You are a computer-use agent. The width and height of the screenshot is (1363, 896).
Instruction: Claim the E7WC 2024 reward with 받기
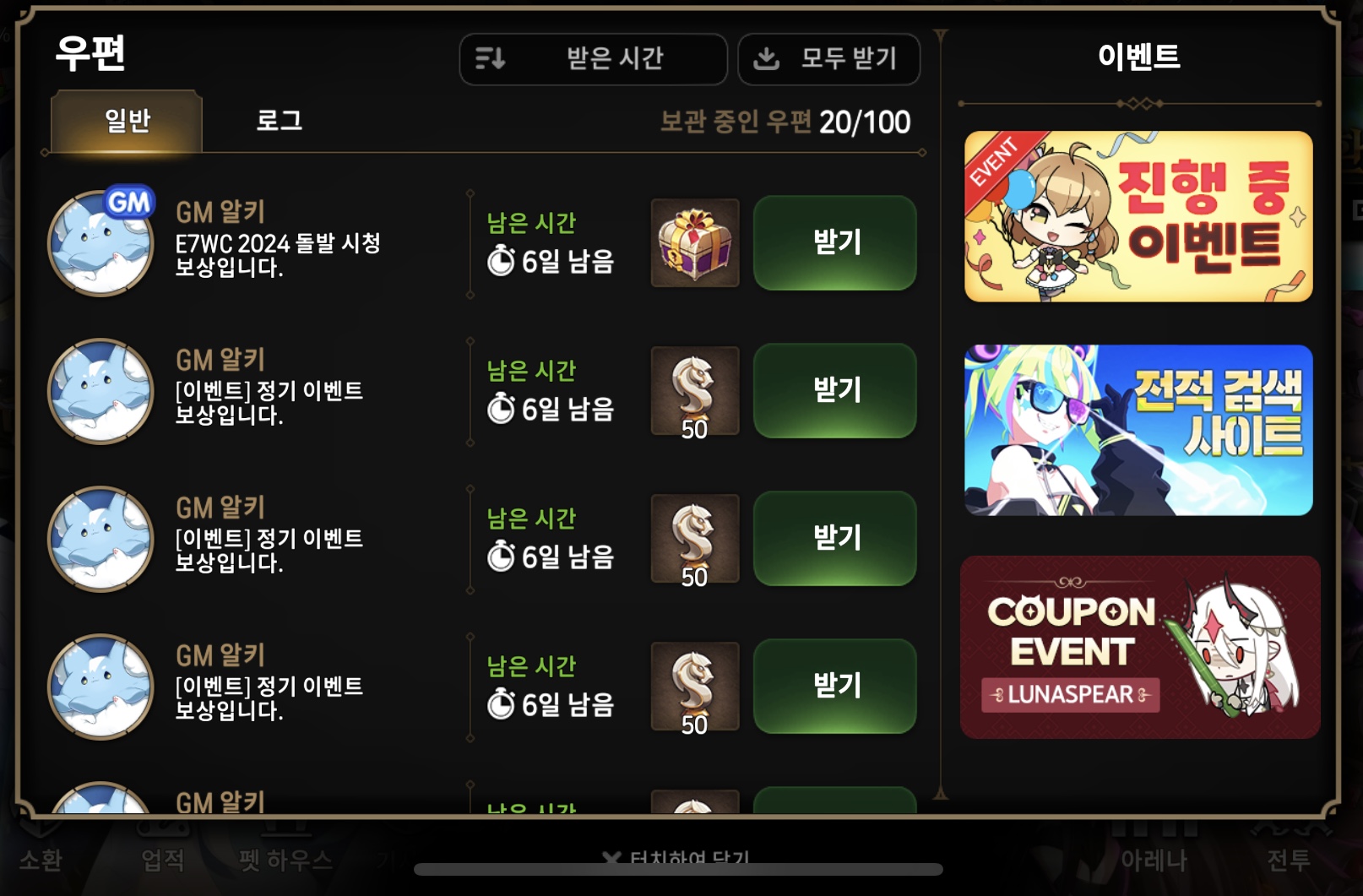tap(834, 243)
